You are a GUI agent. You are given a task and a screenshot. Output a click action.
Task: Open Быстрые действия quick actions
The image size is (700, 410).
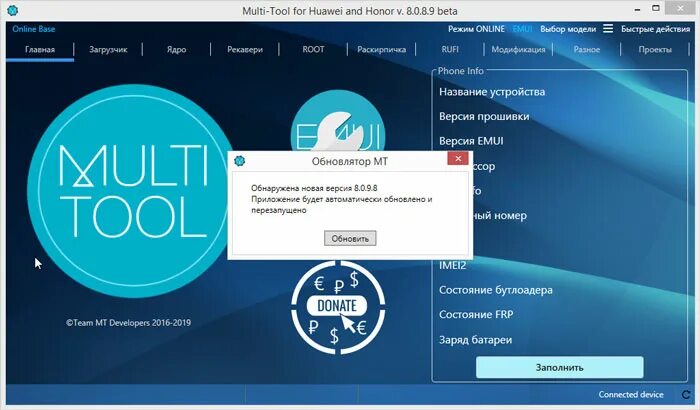pos(655,29)
